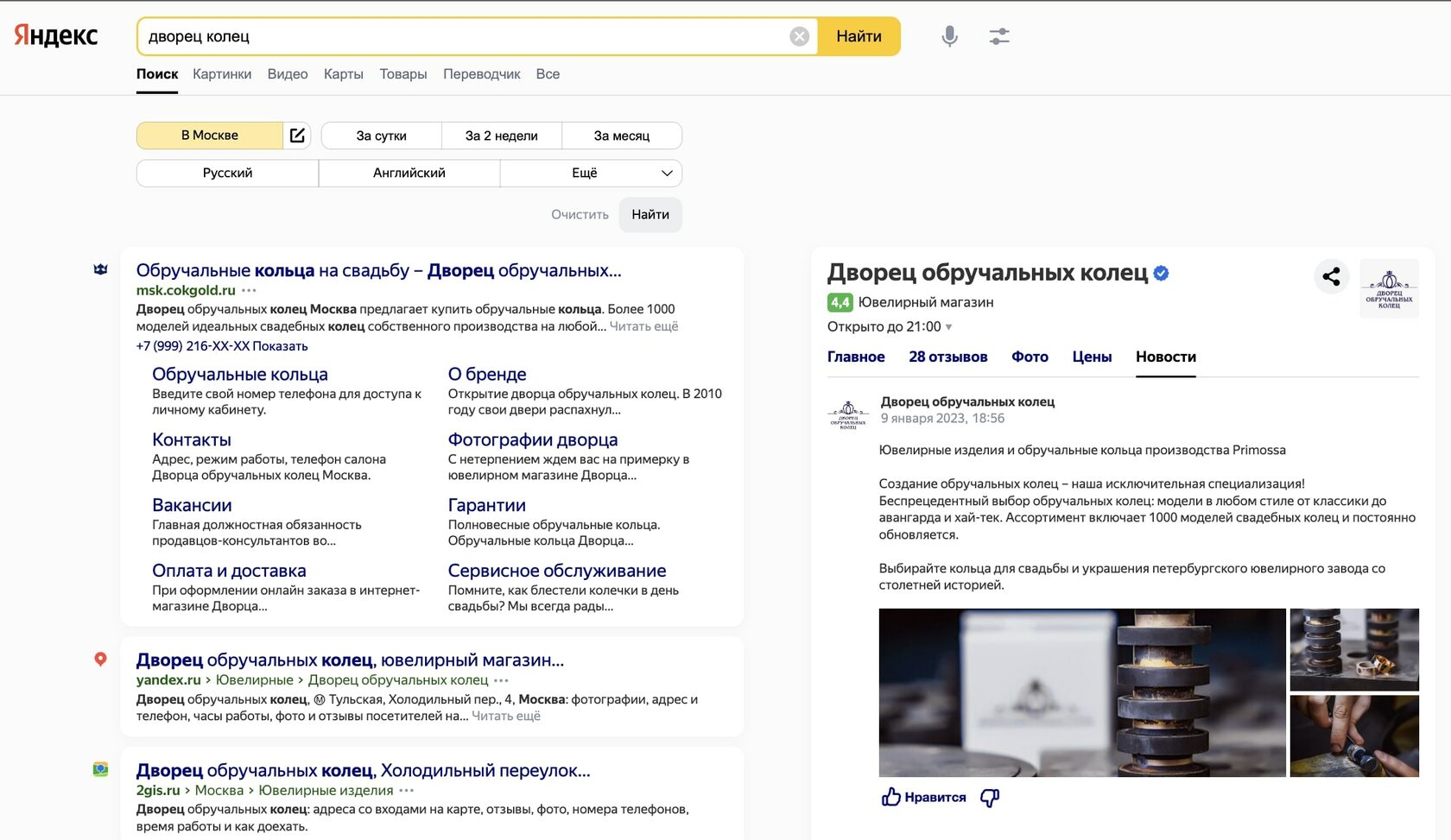
Task: Select the Русский language filter
Action: pos(227,173)
